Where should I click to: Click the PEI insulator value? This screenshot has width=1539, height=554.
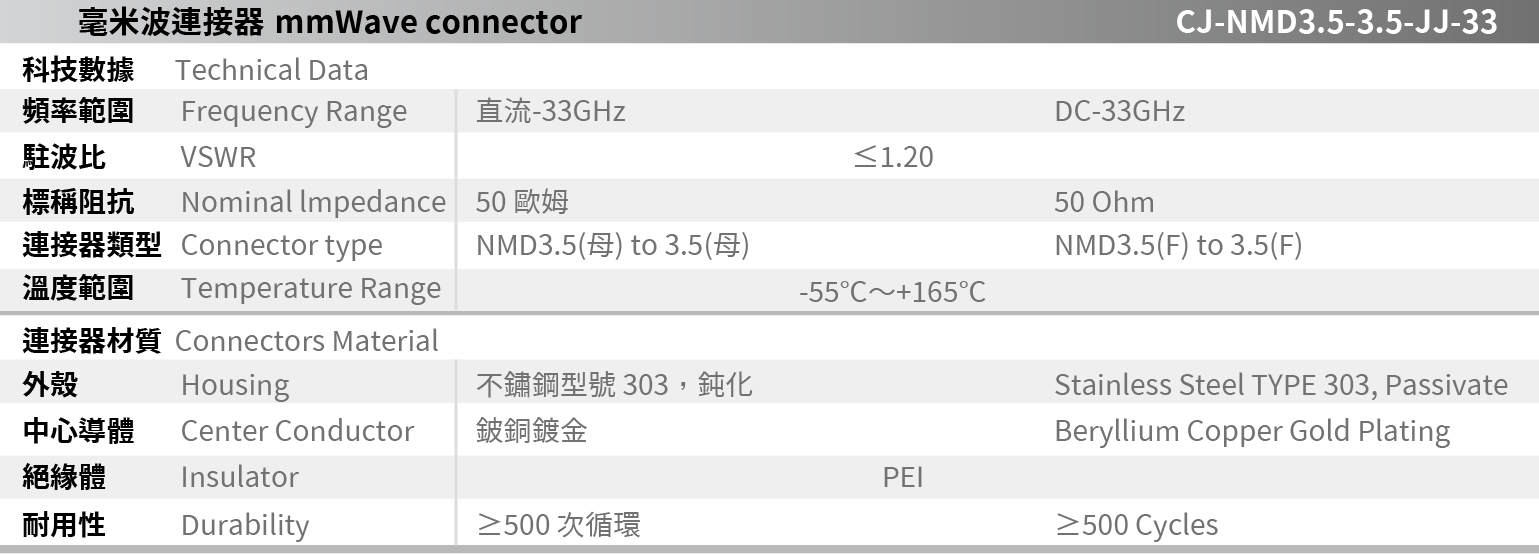coord(902,478)
